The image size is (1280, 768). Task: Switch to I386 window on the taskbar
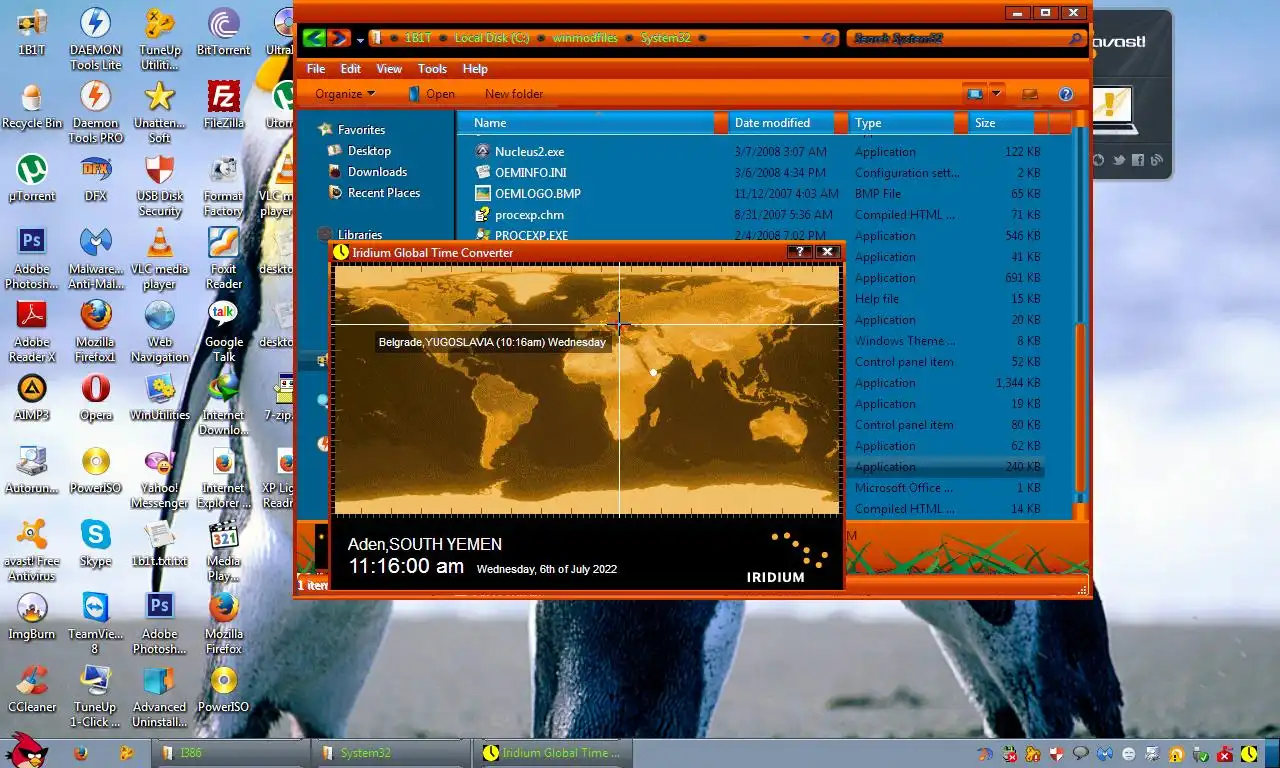click(x=231, y=753)
